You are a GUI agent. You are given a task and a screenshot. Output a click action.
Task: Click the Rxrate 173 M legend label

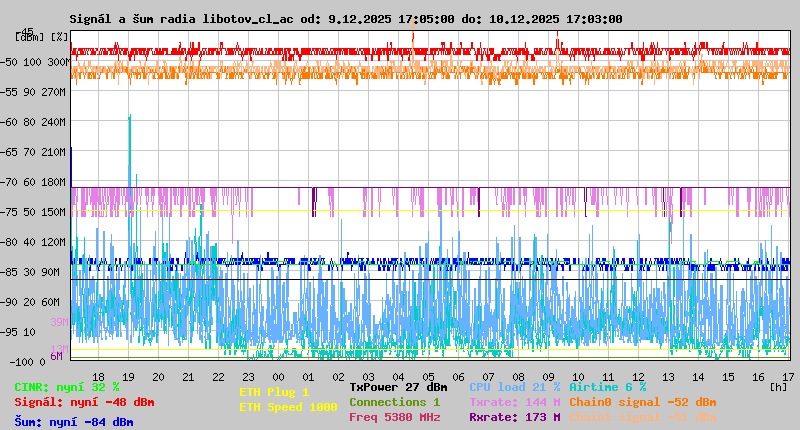(514, 417)
